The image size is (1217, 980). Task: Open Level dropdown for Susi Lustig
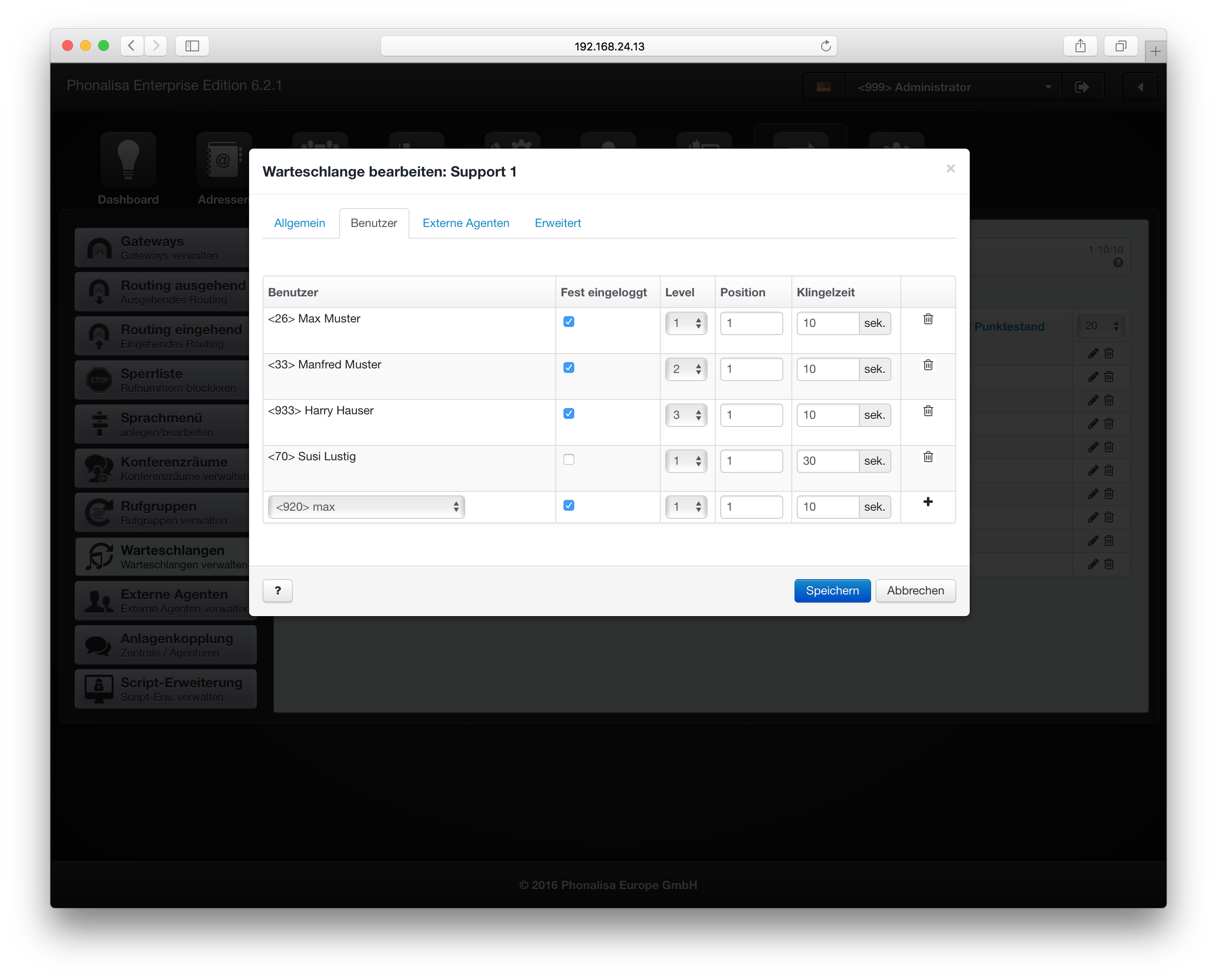[x=686, y=461]
